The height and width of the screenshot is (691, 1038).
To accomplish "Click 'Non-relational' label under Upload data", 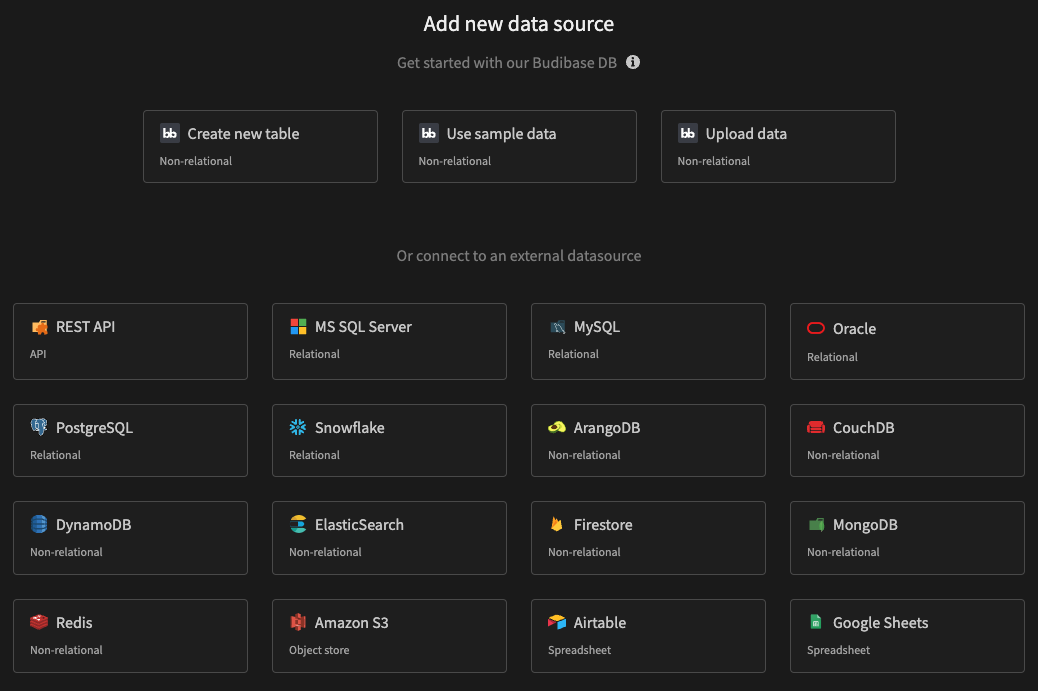I will click(713, 161).
